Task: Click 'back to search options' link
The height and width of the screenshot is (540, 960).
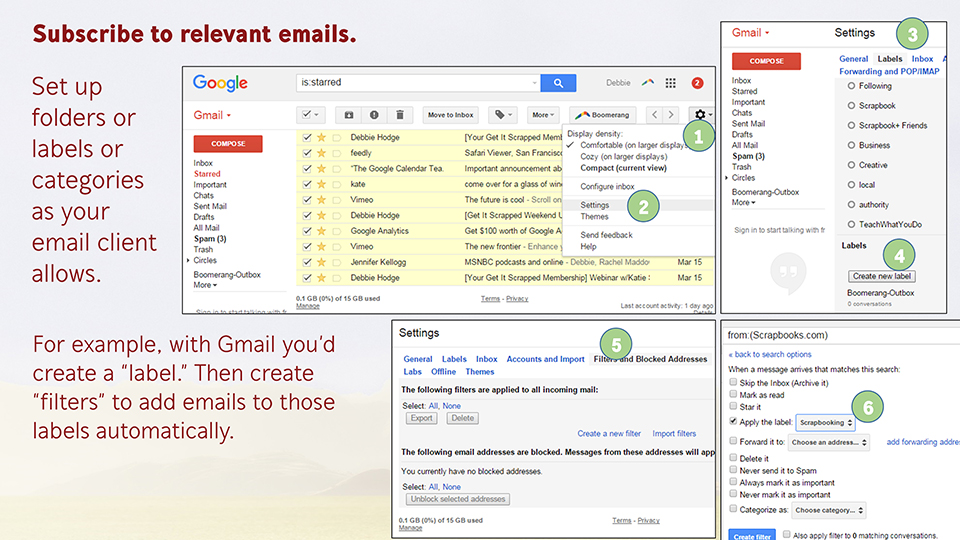Action: (770, 354)
